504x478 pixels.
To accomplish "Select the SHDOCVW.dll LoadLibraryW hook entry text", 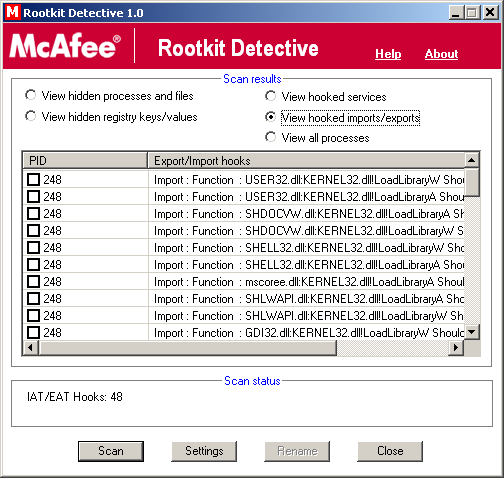I will click(309, 231).
